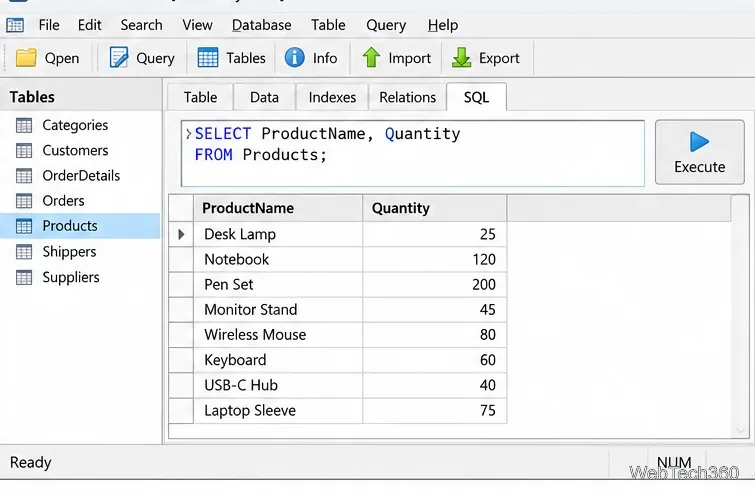The height and width of the screenshot is (498, 755).
Task: Click the quantity value 75
Action: pos(487,411)
